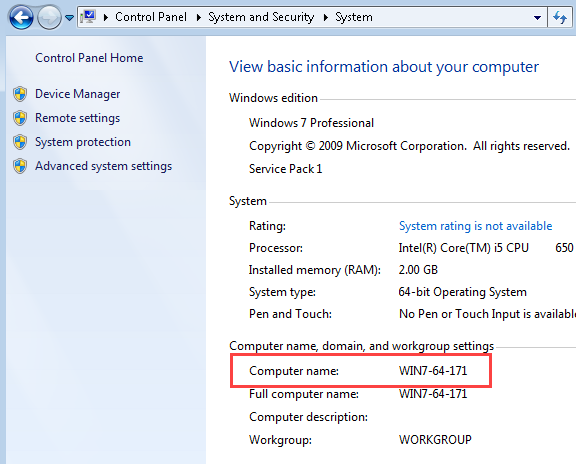Expand arrow before Control Panel breadcrumb
The width and height of the screenshot is (576, 464).
[106, 17]
